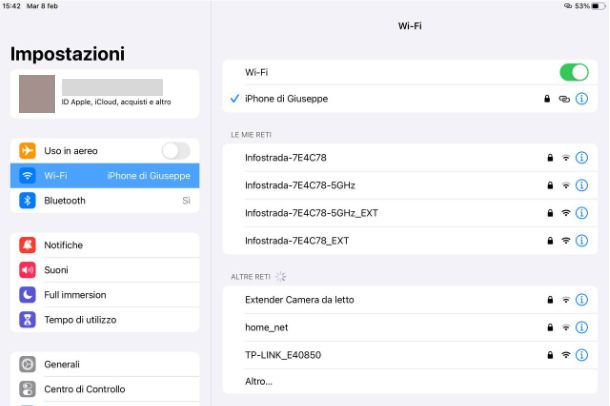Select the connected iPhone di Giuseppe network

click(x=410, y=99)
